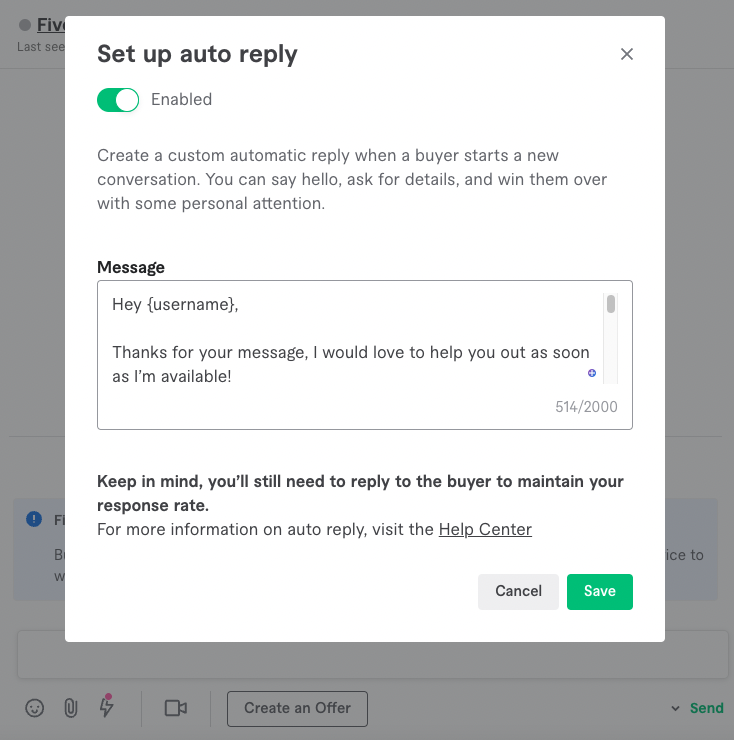Cancel the auto reply setup
Screen dimensions: 734x740
[518, 591]
